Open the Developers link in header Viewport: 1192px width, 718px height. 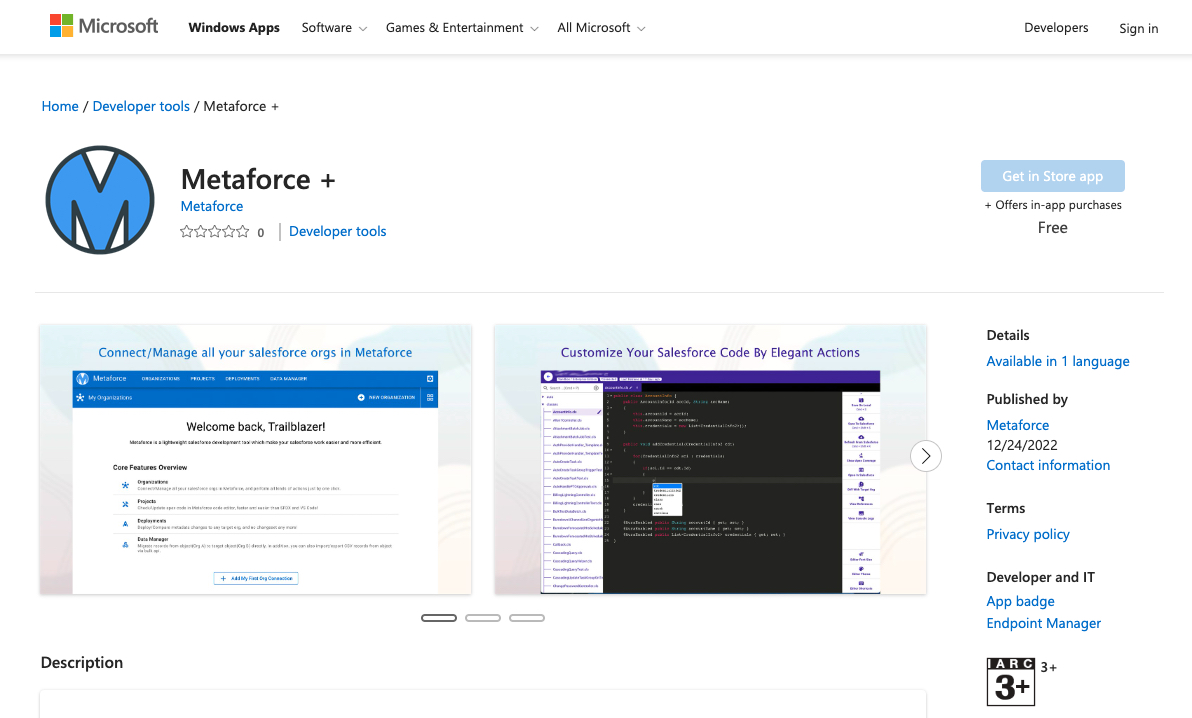pos(1056,27)
